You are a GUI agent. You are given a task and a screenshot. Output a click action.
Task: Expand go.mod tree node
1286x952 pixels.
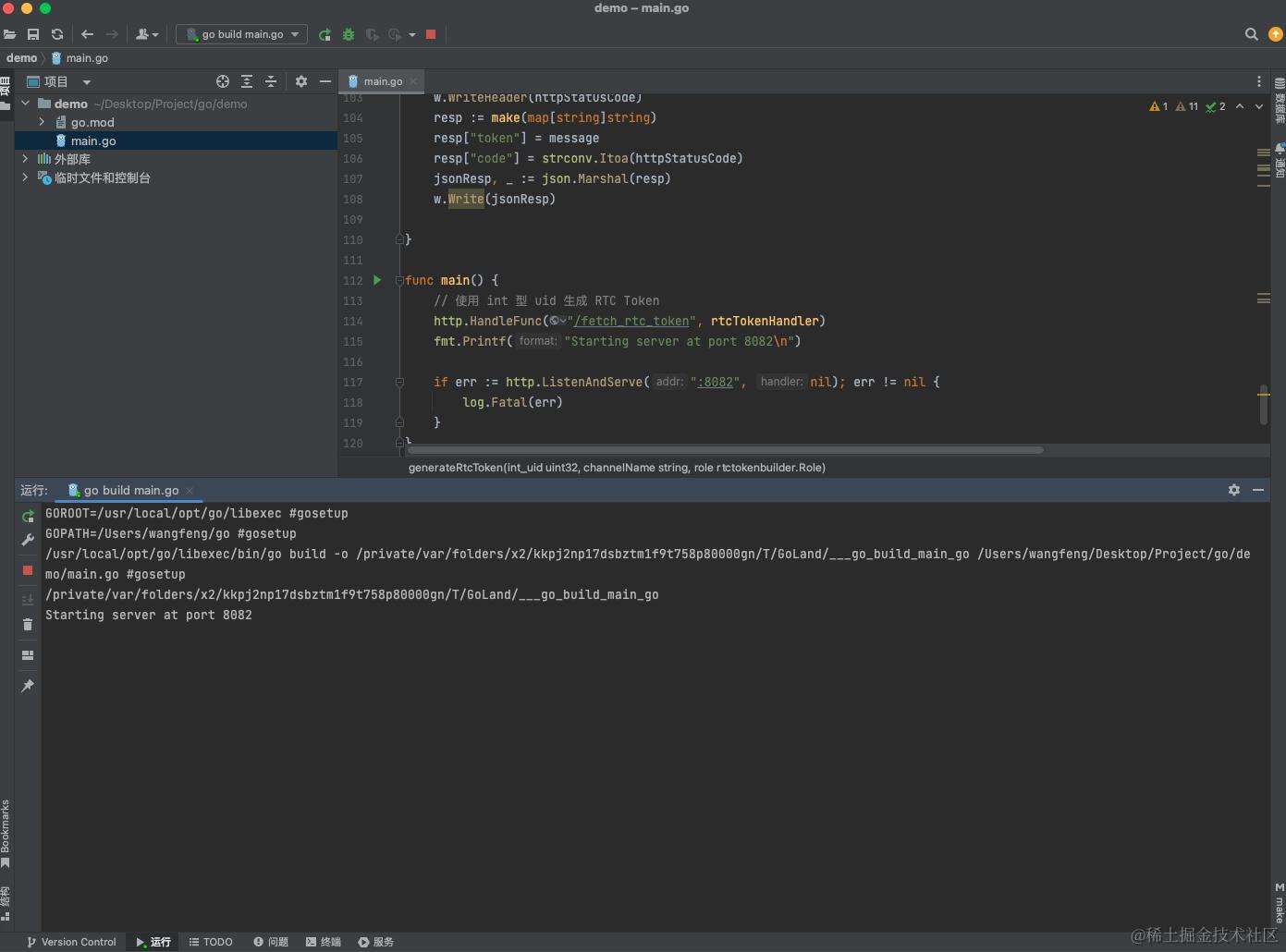[42, 122]
